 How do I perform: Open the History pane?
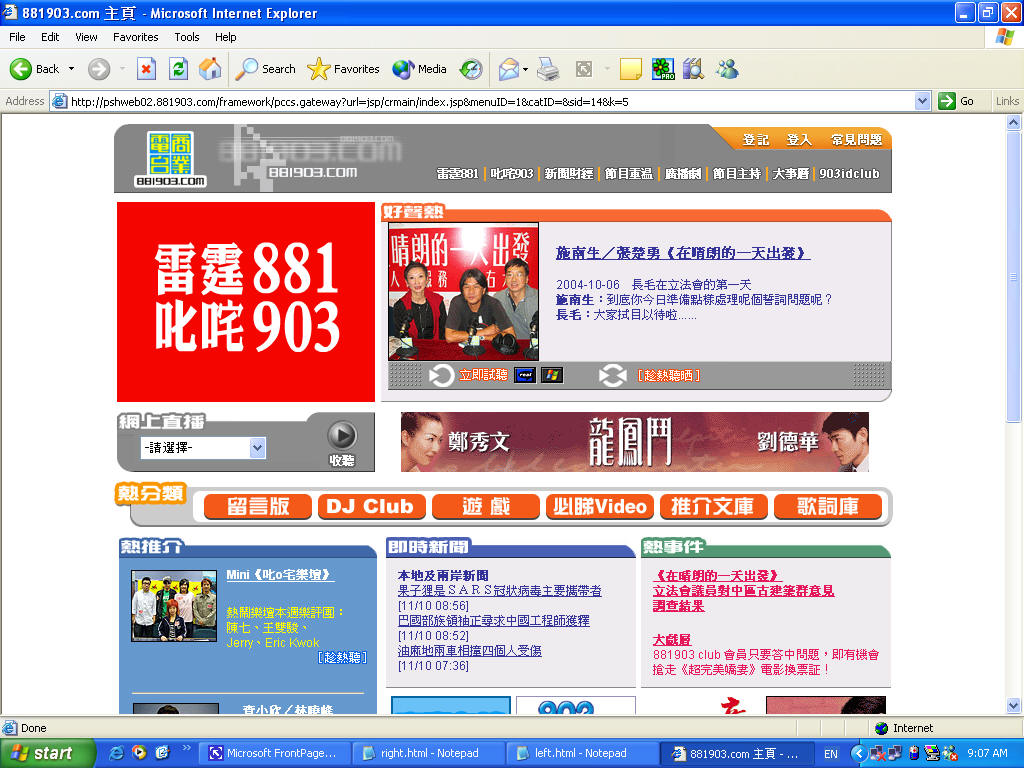(x=471, y=69)
